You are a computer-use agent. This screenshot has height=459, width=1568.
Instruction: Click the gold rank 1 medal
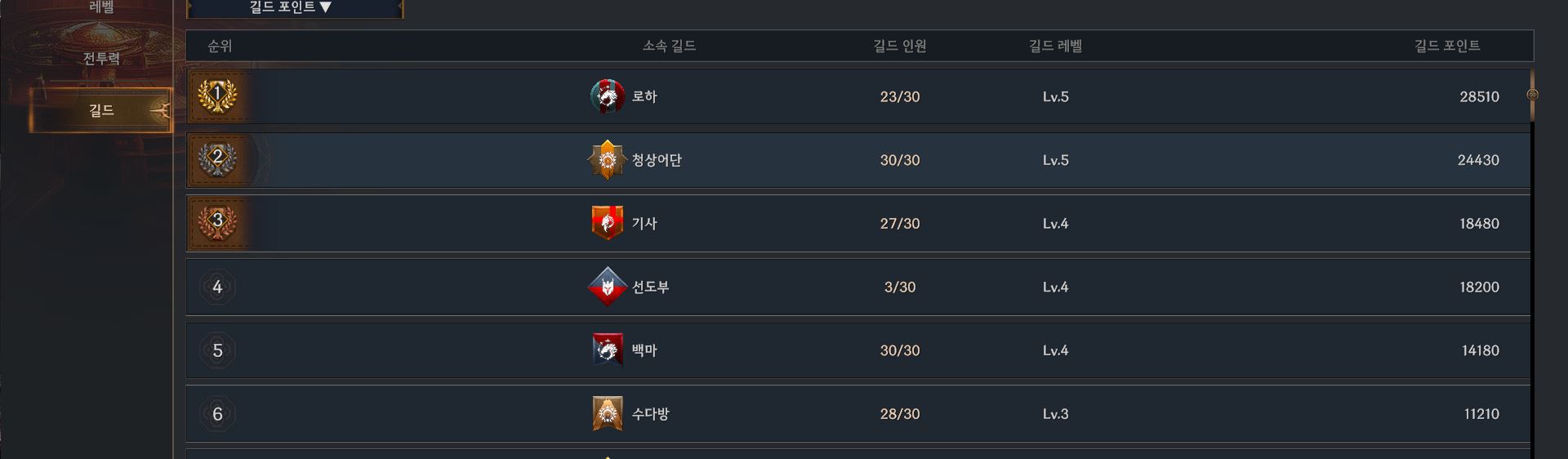[217, 96]
